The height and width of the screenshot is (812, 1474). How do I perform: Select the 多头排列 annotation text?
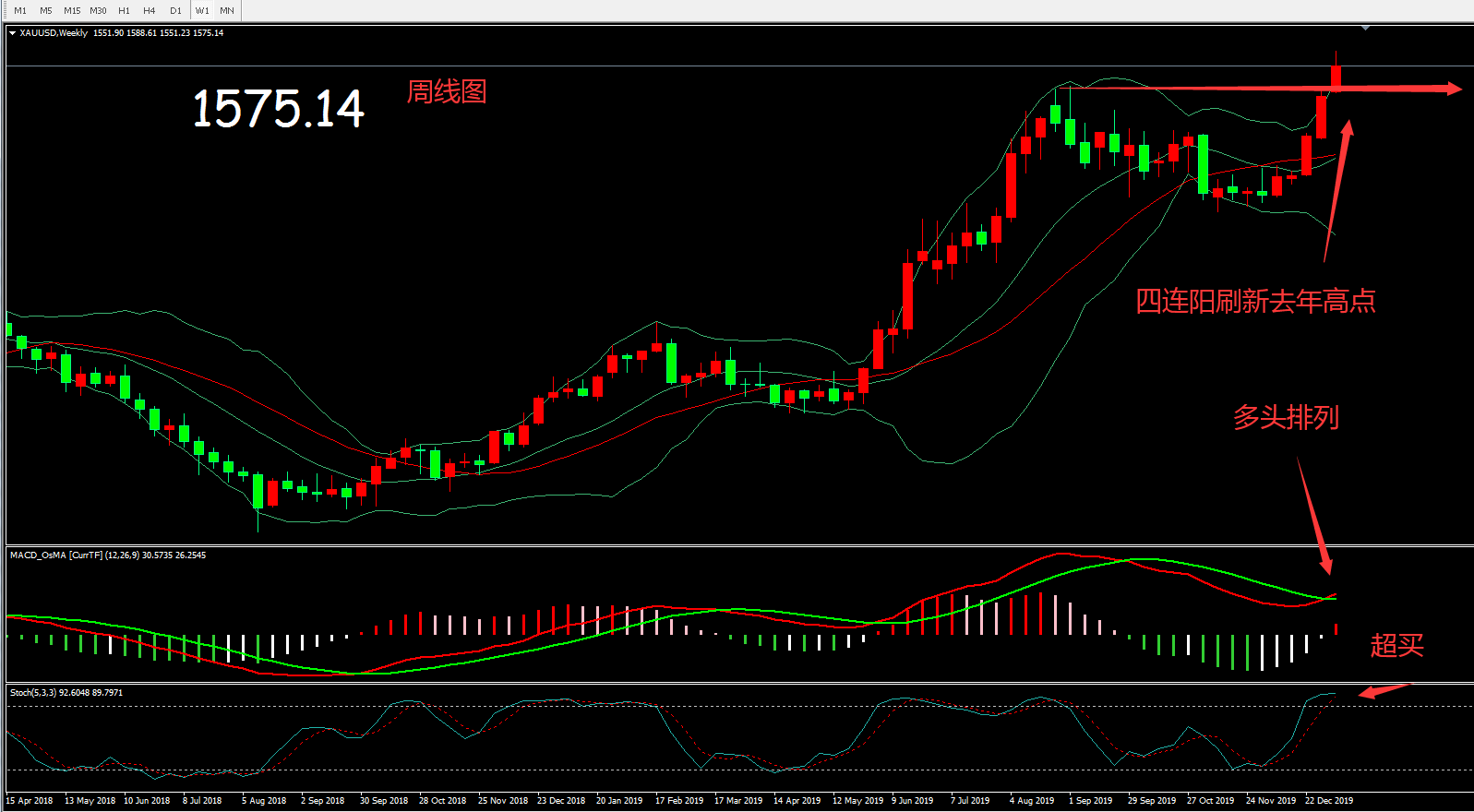click(x=1286, y=417)
